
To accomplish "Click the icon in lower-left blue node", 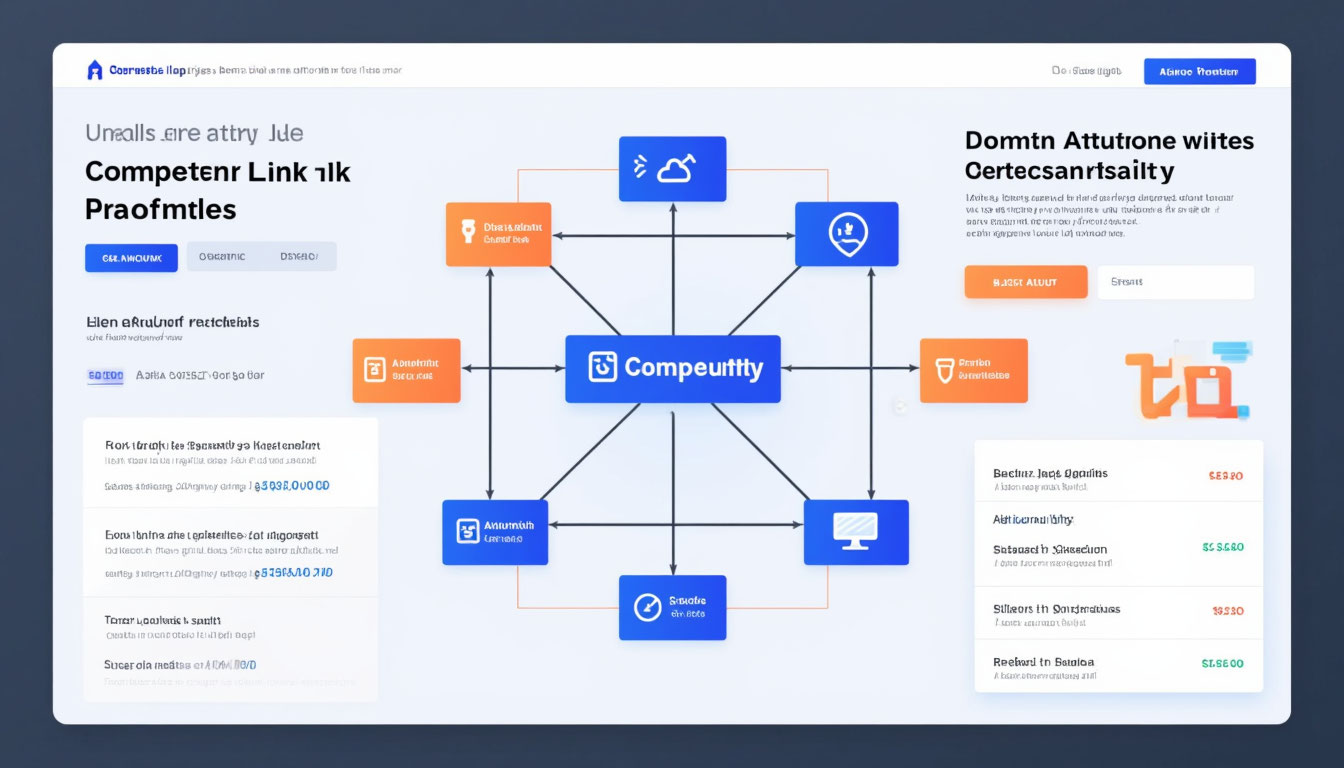I will [x=467, y=531].
